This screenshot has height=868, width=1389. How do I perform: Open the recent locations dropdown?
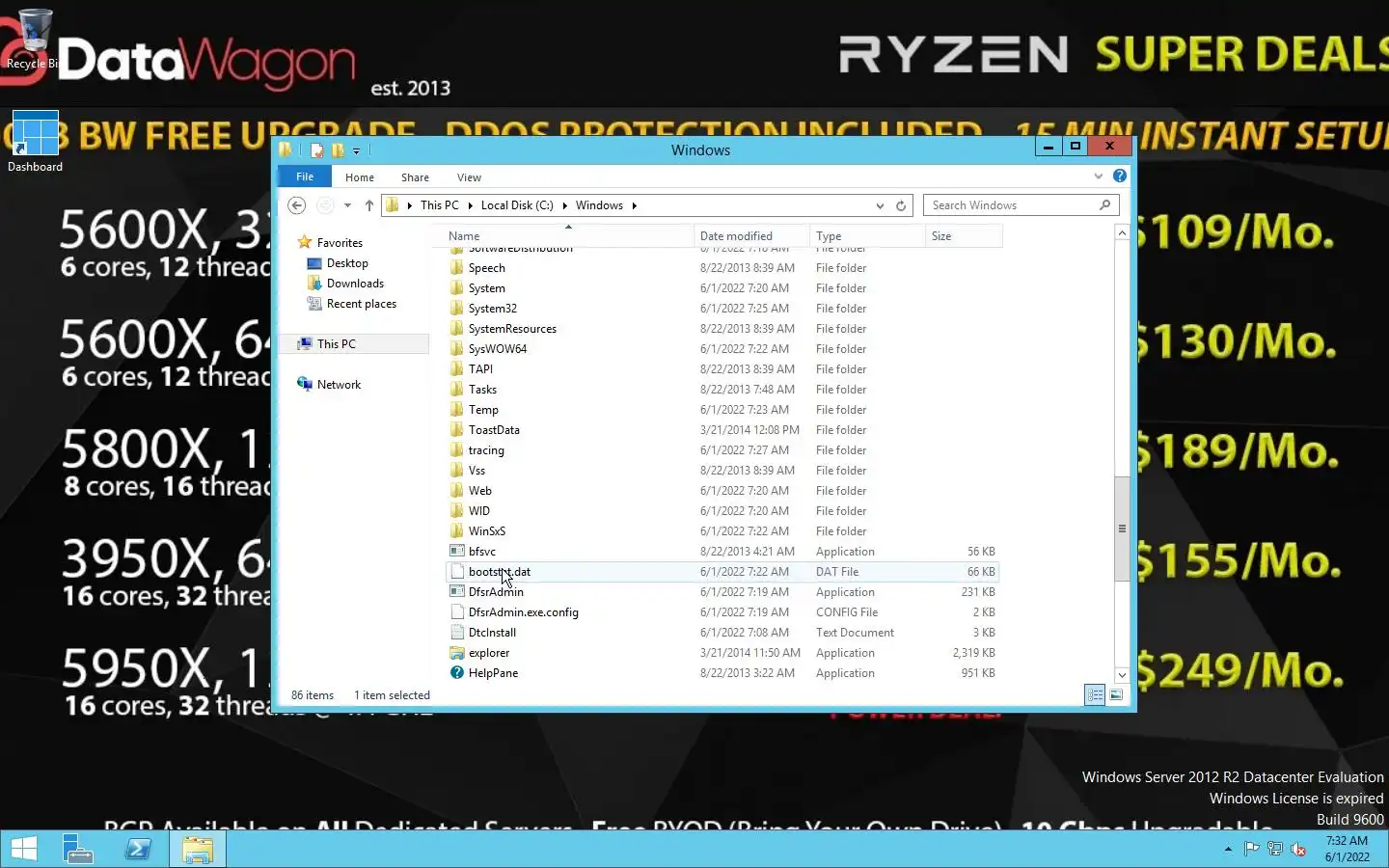click(x=347, y=205)
